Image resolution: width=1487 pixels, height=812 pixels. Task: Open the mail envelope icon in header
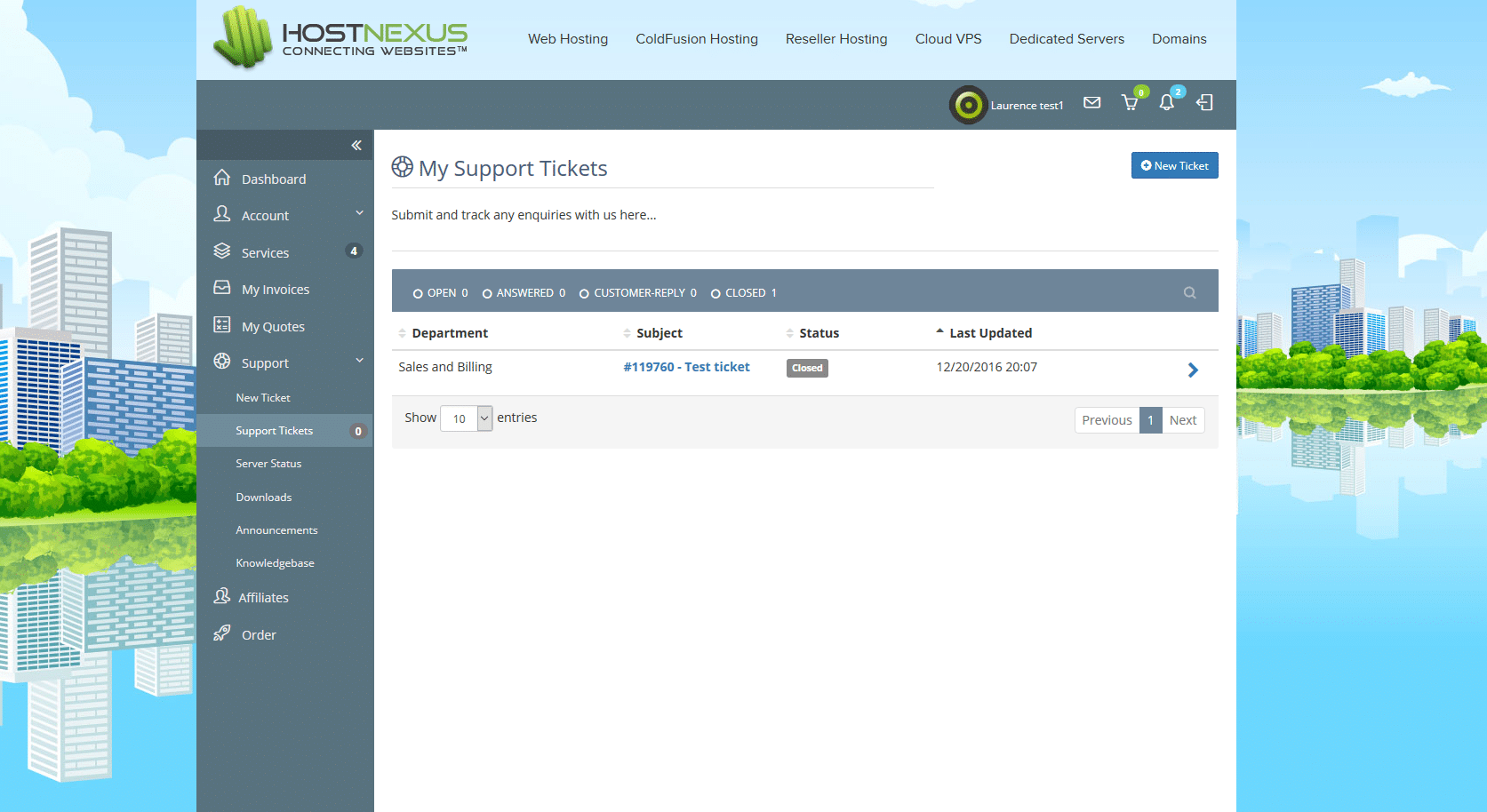click(x=1091, y=103)
